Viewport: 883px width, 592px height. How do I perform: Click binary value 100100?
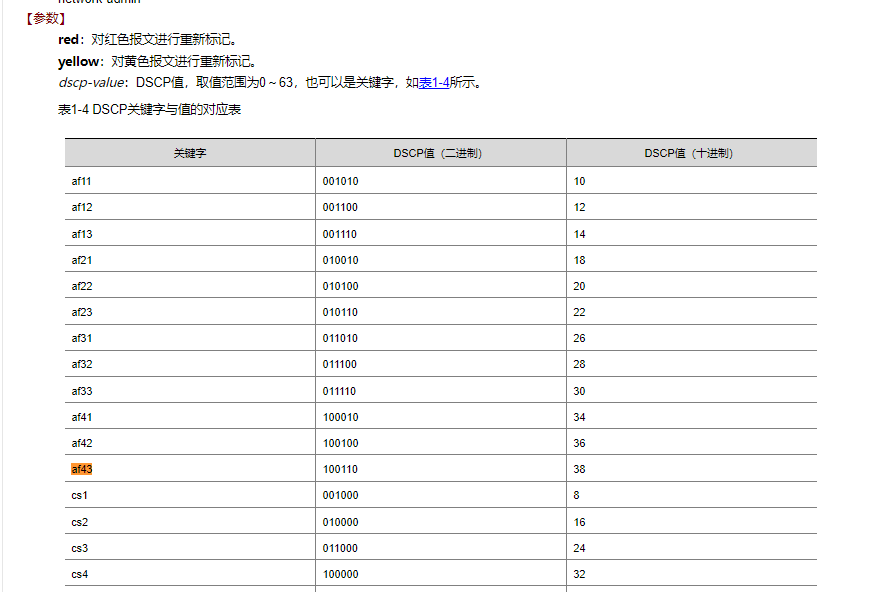pyautogui.click(x=340, y=443)
